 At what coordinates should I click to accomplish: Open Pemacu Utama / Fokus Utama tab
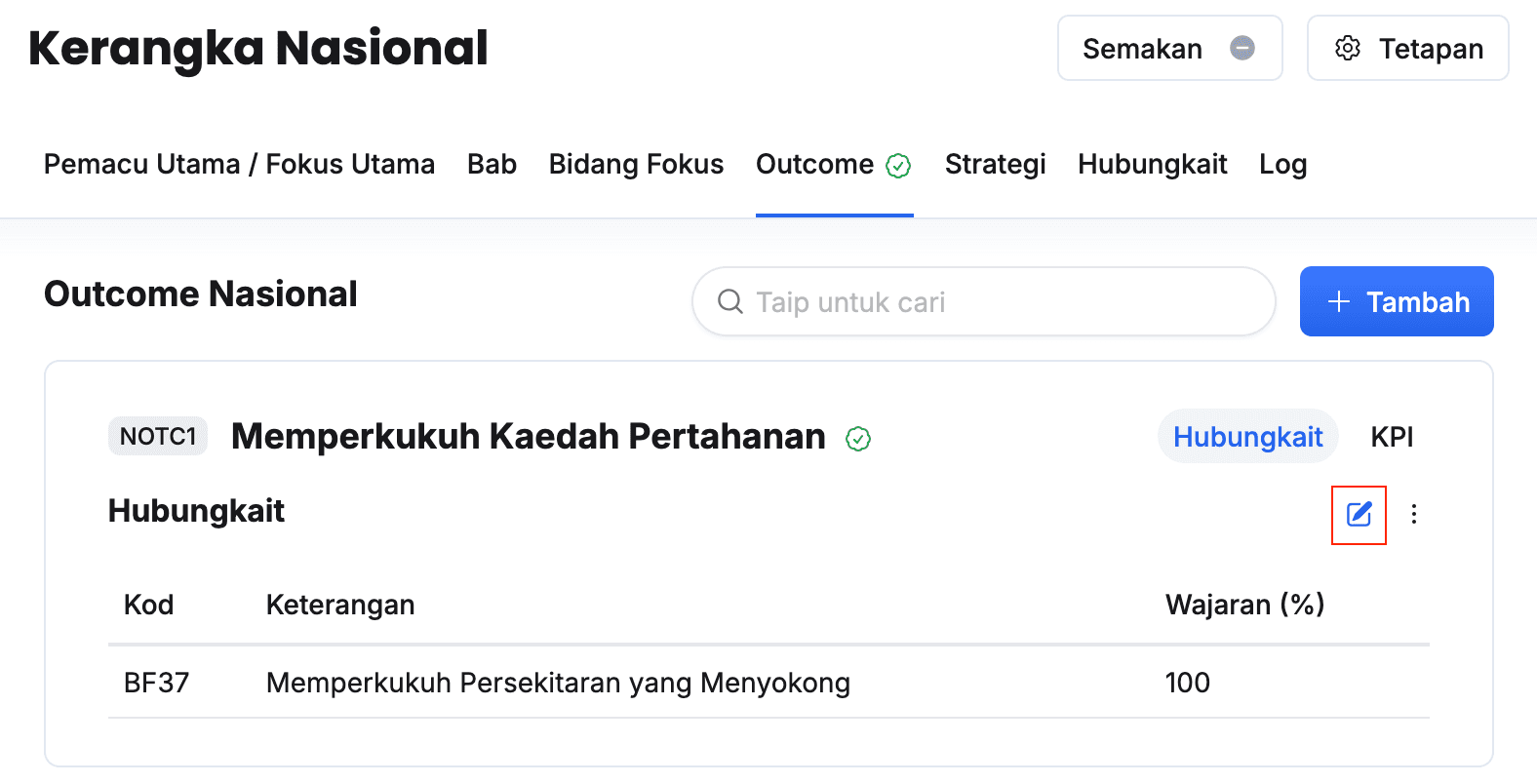(x=239, y=164)
